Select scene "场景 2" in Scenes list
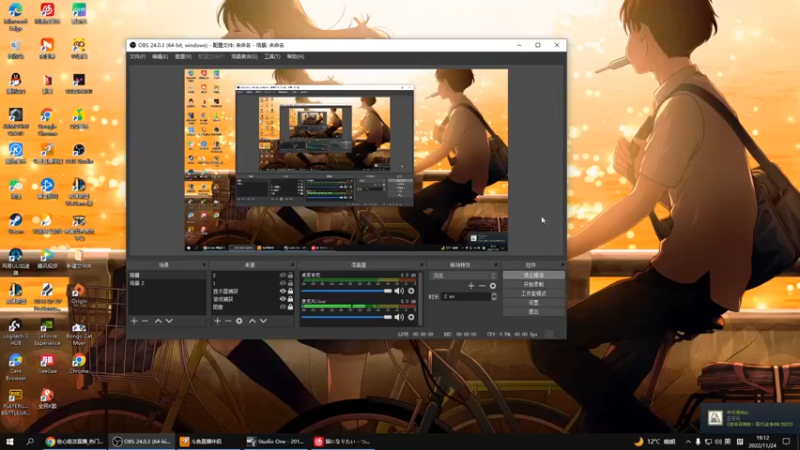The height and width of the screenshot is (450, 800). pos(167,283)
